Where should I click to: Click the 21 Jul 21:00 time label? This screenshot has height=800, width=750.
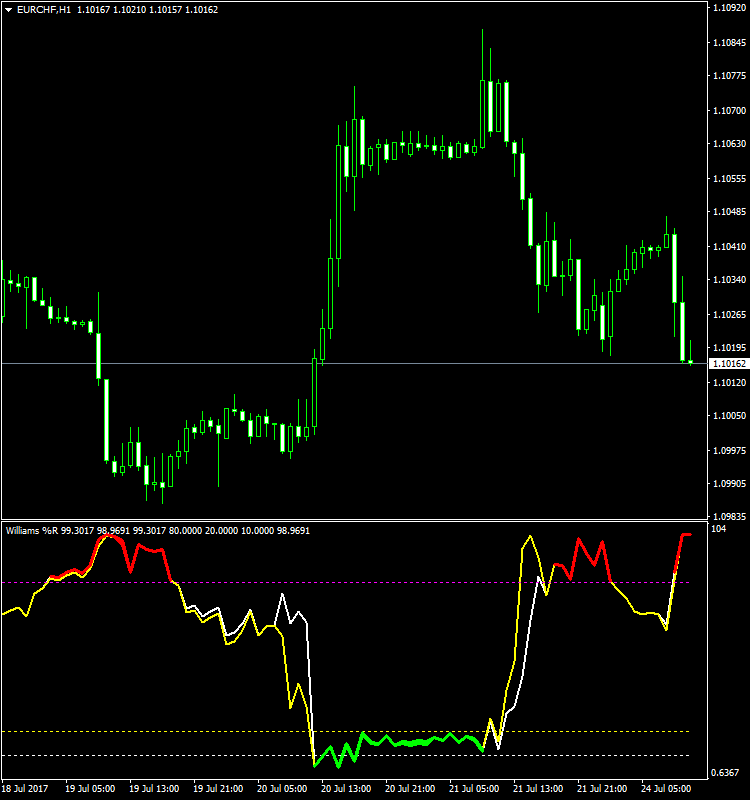tap(602, 789)
